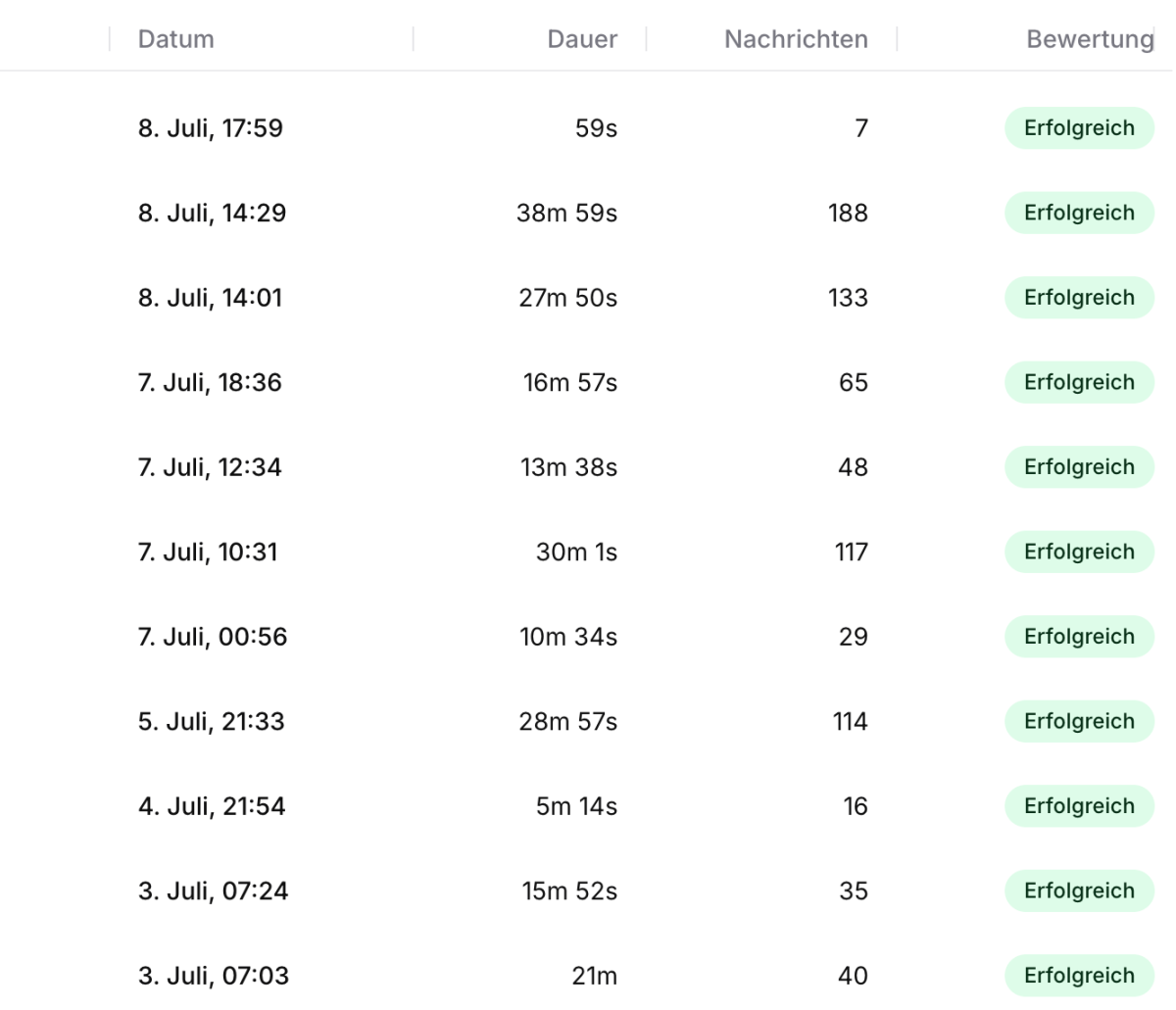Viewport: 1176px width, 1010px height.
Task: Open the 8. Juli, 17:59 entry
Action: [x=588, y=128]
